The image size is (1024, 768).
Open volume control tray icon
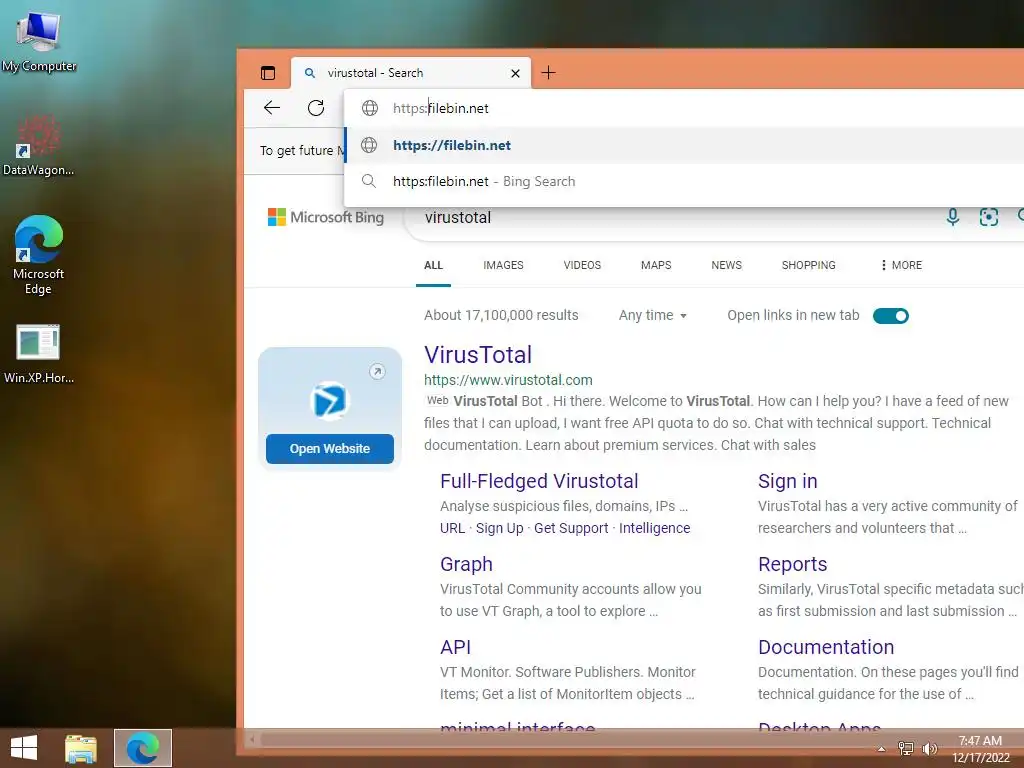coord(929,748)
